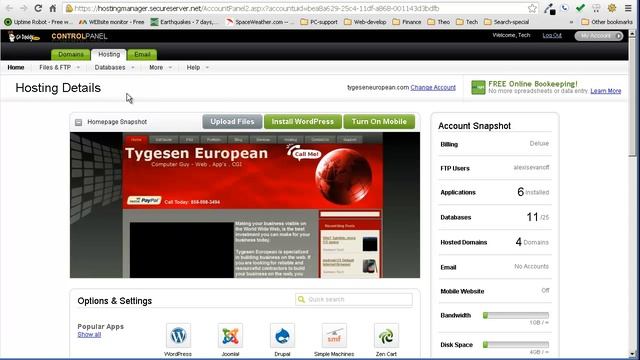Open the Earthquakes bookmark
The height and width of the screenshot is (360, 640).
click(x=184, y=22)
